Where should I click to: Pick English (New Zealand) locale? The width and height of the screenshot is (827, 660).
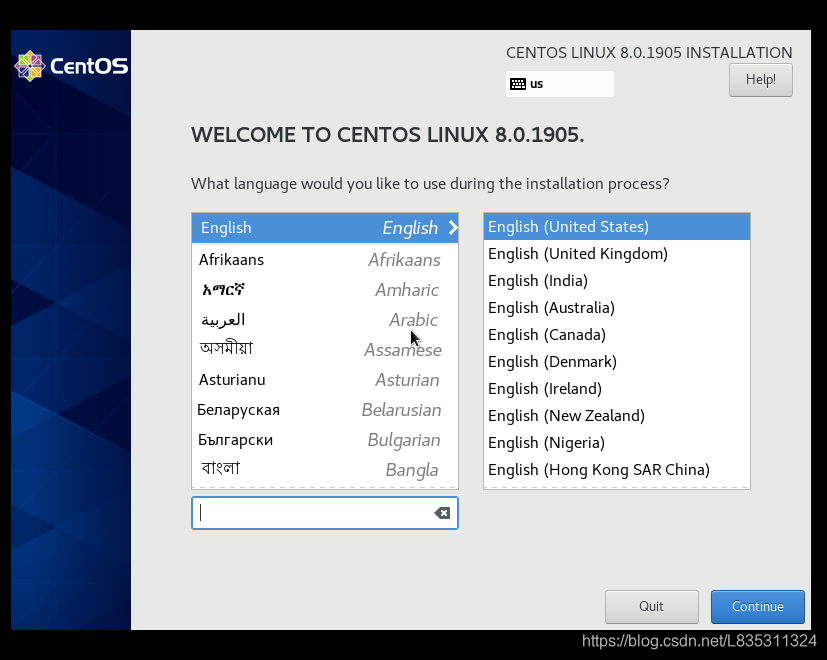(617, 416)
